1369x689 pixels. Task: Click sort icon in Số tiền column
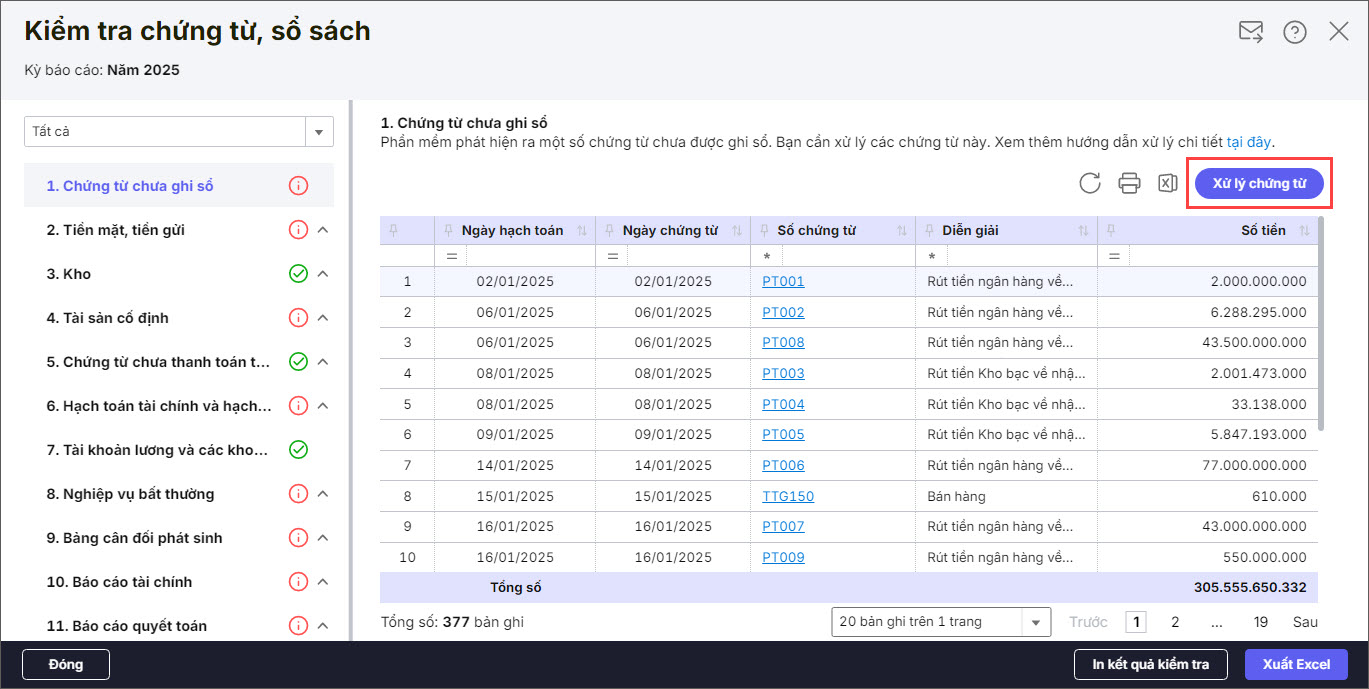[1304, 231]
